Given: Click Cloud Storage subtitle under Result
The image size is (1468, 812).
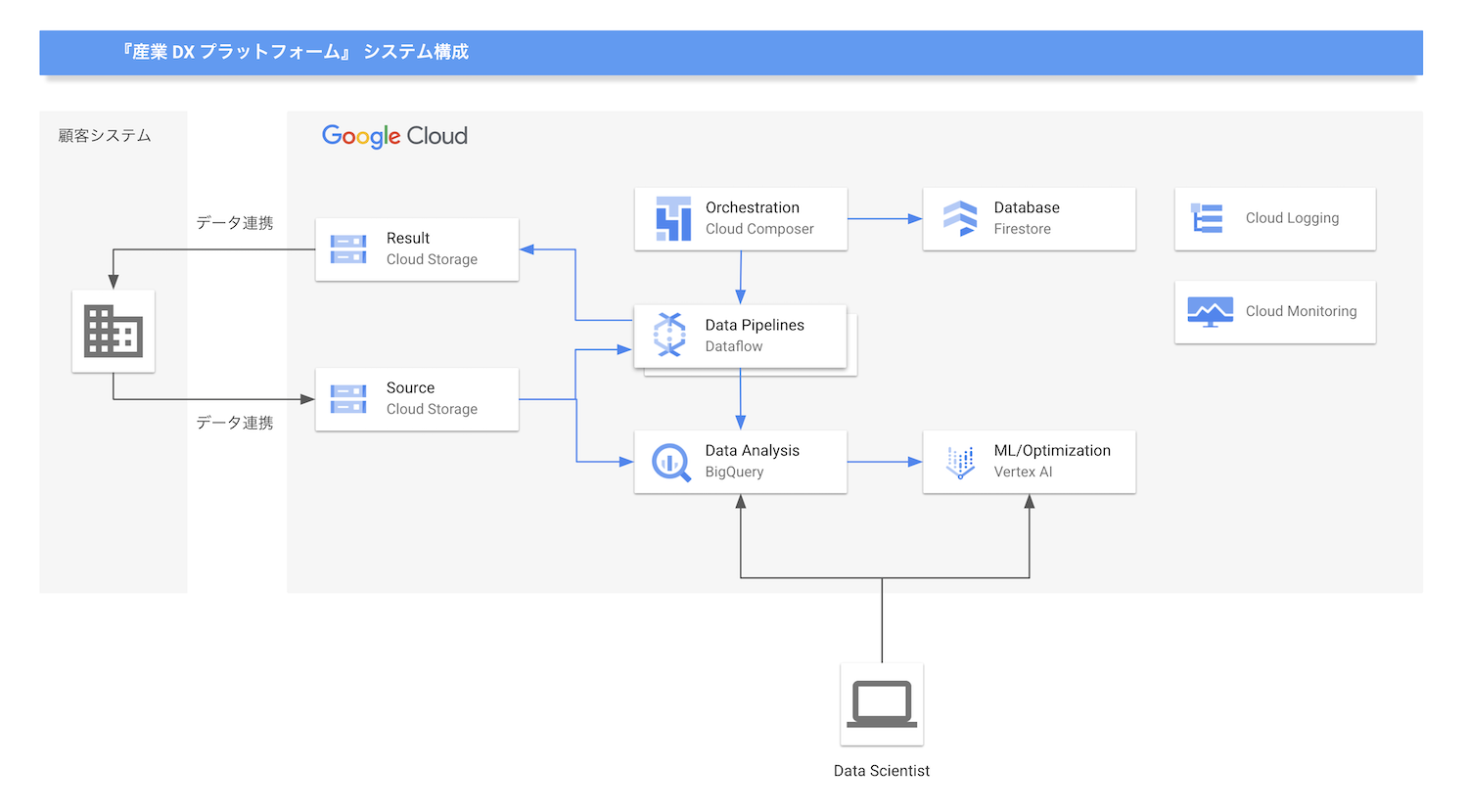Looking at the screenshot, I should tap(432, 259).
